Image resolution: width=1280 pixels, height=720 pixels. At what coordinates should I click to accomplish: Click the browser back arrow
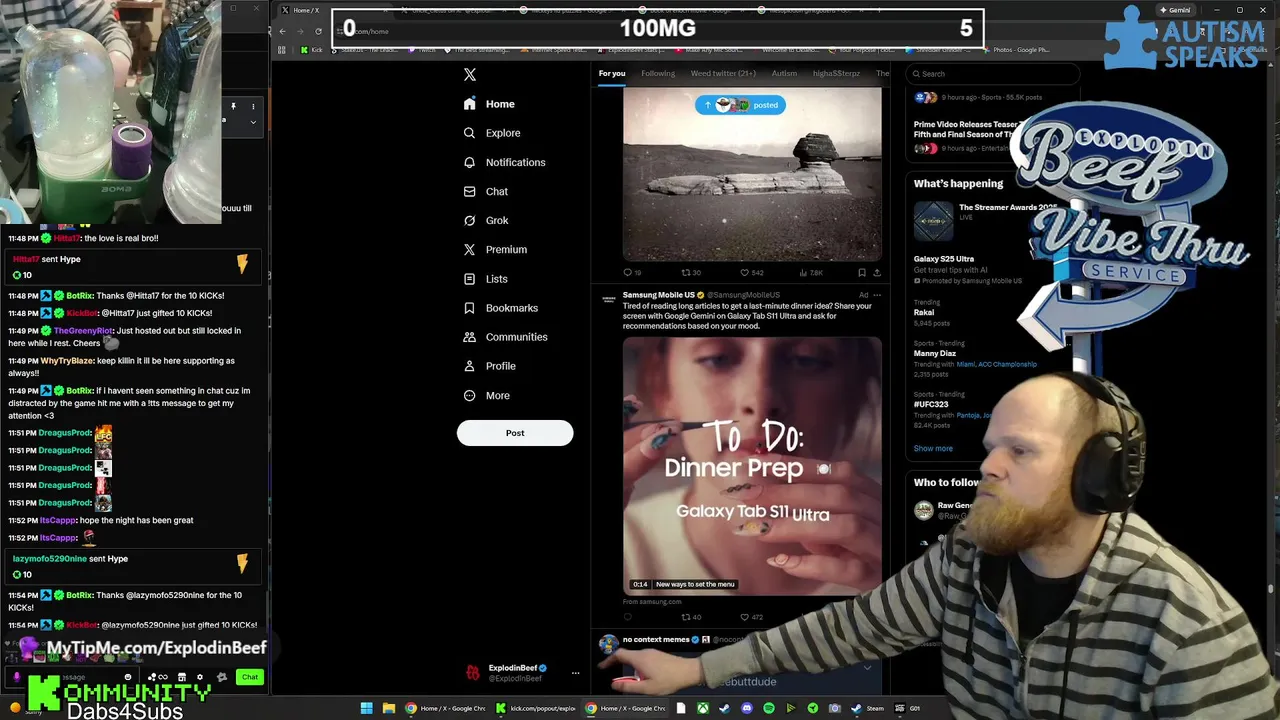pos(282,31)
